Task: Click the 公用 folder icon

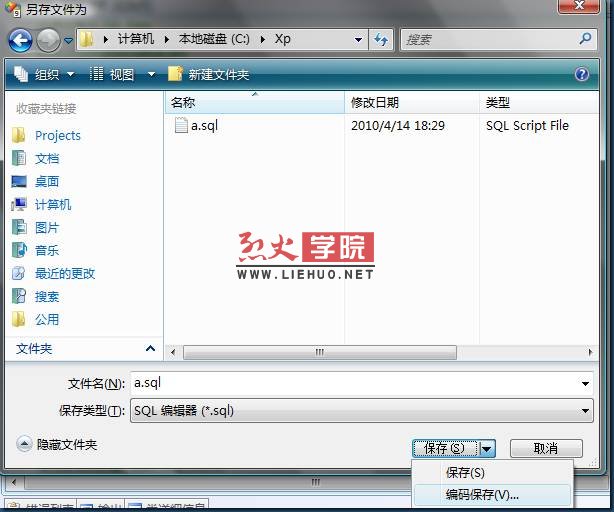Action: tap(18, 319)
